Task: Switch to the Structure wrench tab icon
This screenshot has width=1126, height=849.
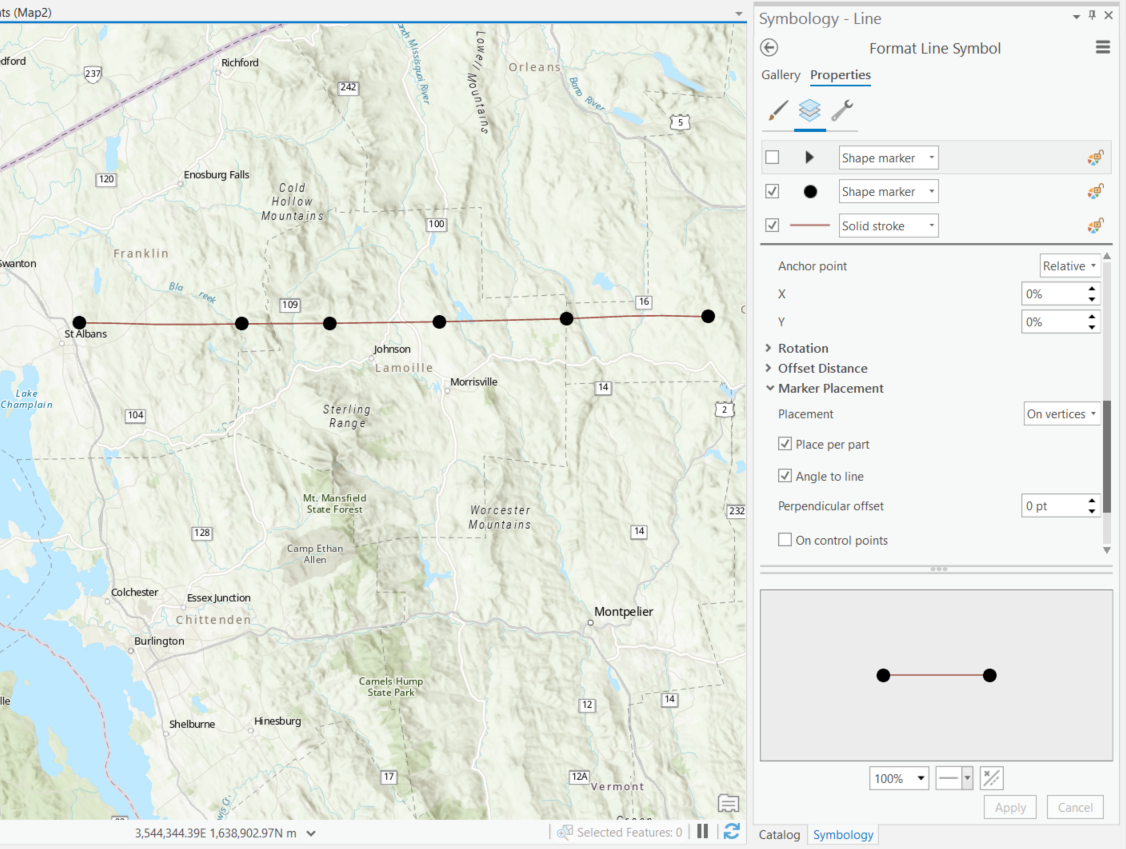Action: coord(843,112)
